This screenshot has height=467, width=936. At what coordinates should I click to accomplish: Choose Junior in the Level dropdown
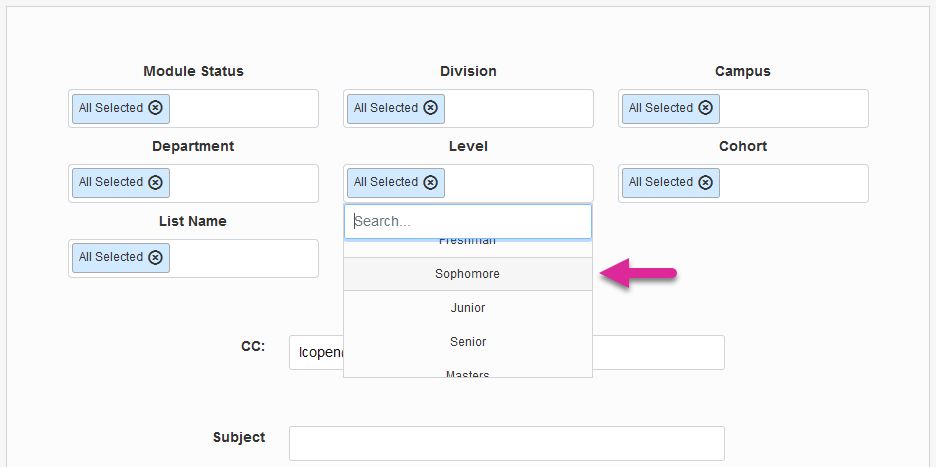(467, 308)
